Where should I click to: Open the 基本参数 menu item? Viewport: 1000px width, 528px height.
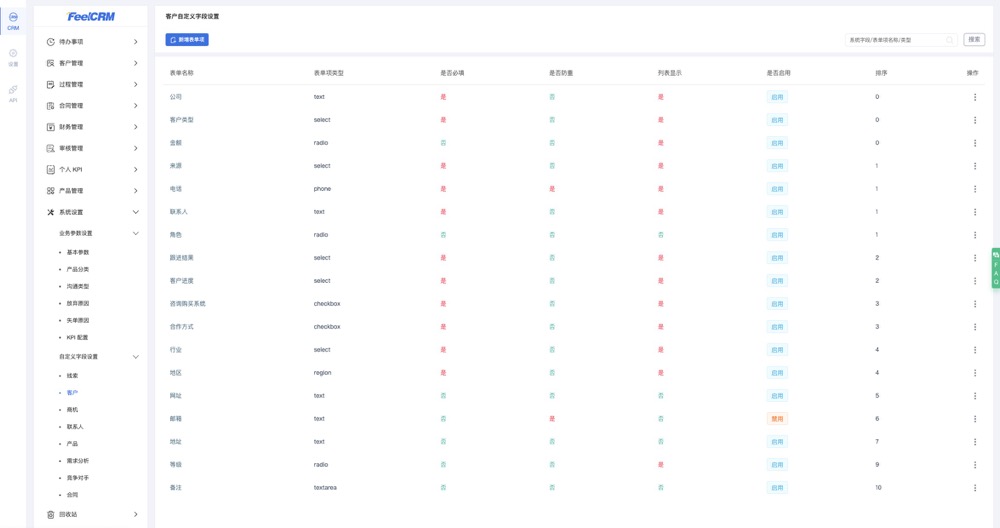pyautogui.click(x=78, y=252)
